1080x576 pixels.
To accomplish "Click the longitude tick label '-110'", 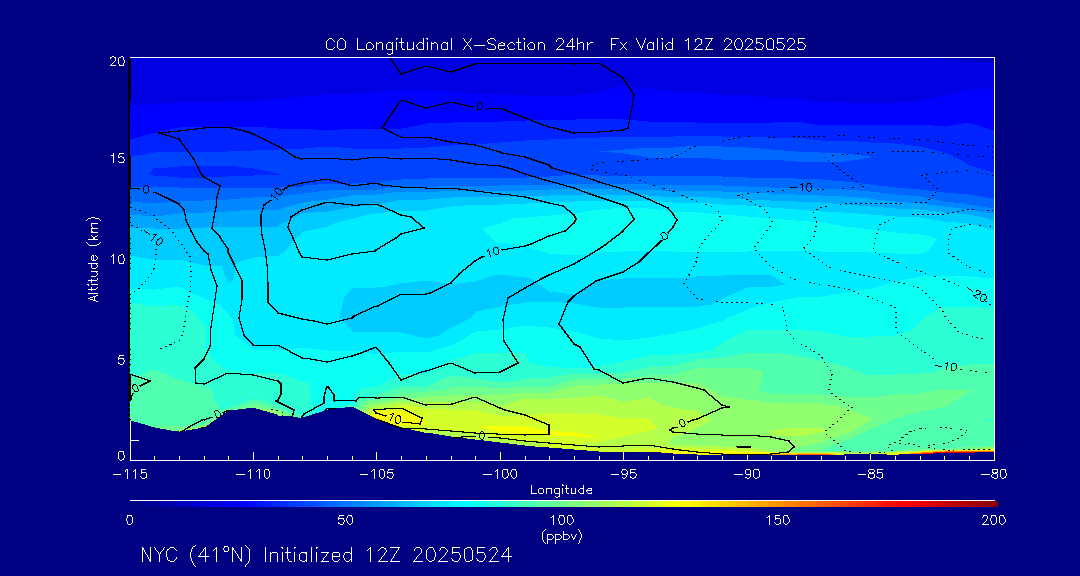I will click(253, 473).
